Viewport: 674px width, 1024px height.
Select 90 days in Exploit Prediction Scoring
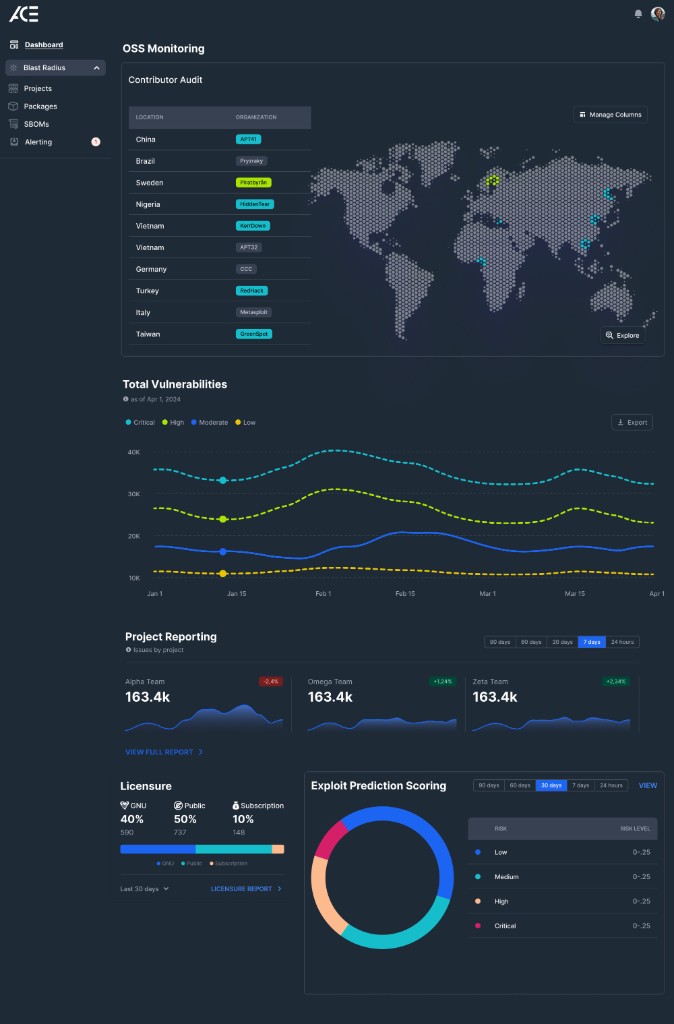(x=489, y=785)
